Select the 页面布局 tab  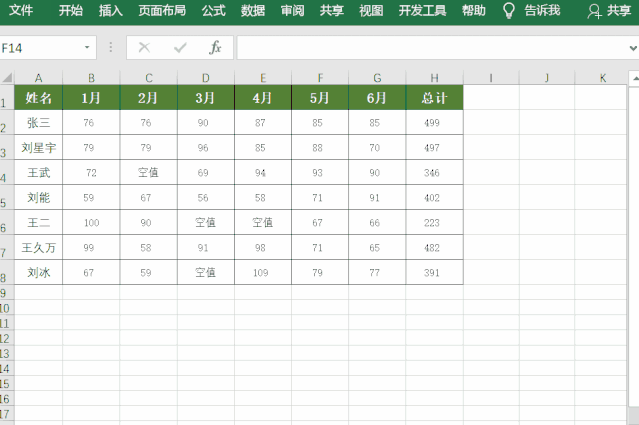pyautogui.click(x=162, y=10)
